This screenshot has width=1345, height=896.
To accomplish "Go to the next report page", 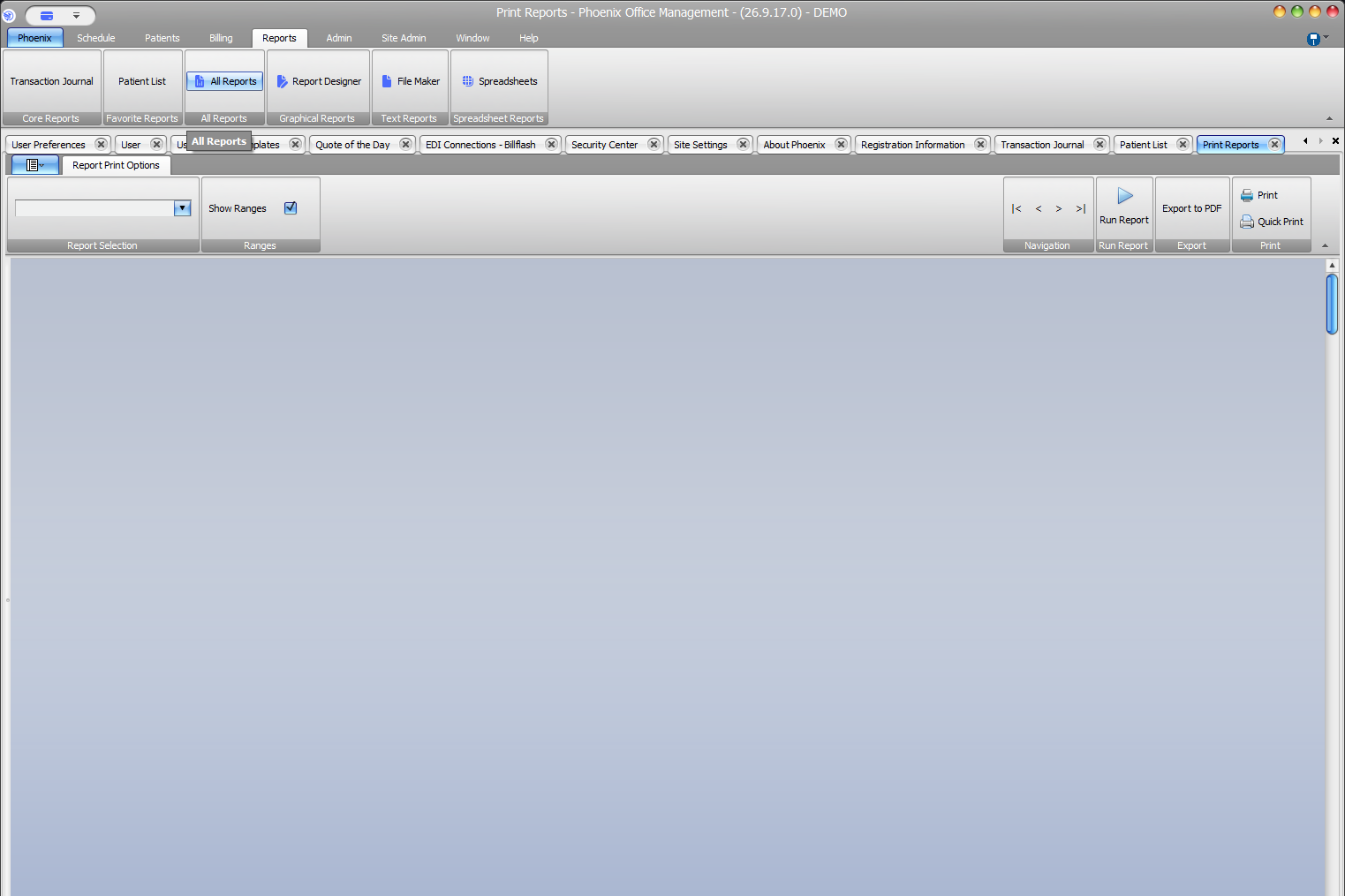I will point(1059,209).
